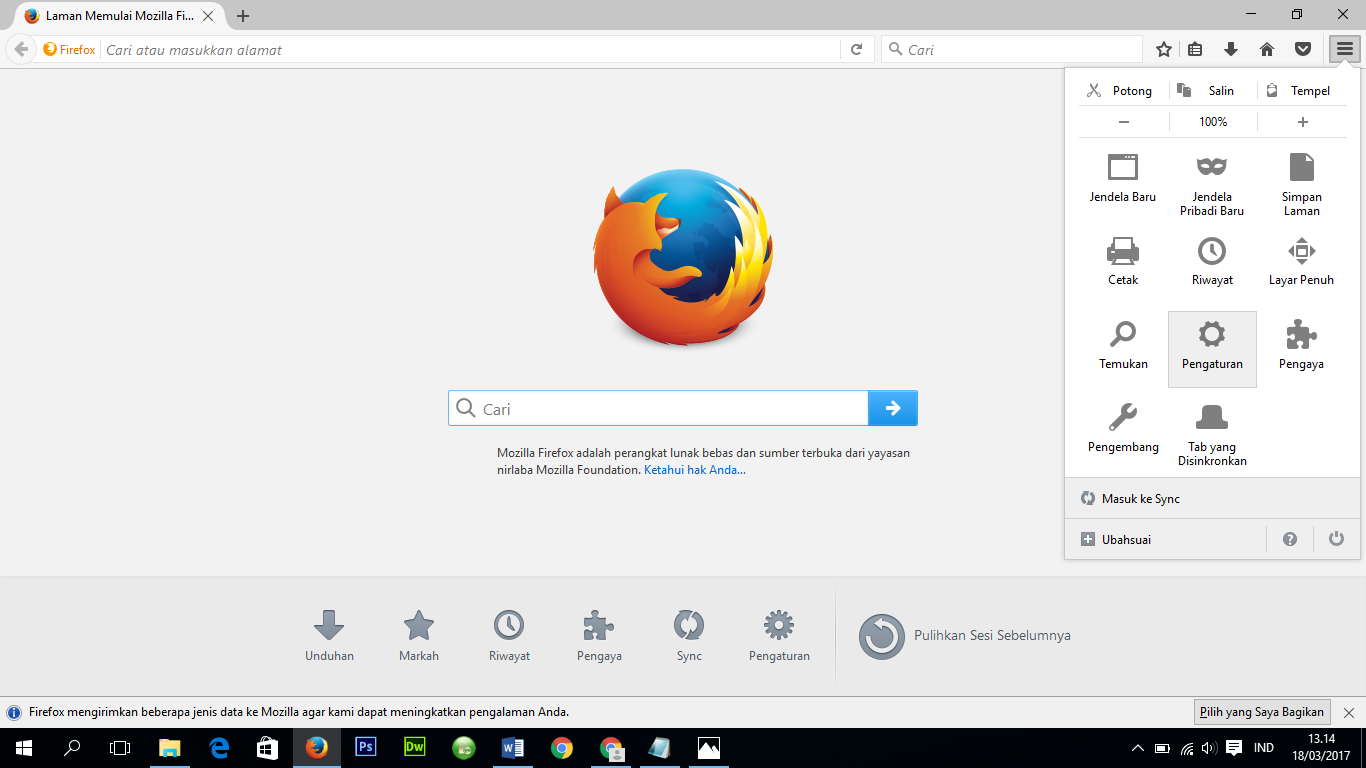Click the address bar input field
This screenshot has height=768, width=1366.
(470, 49)
